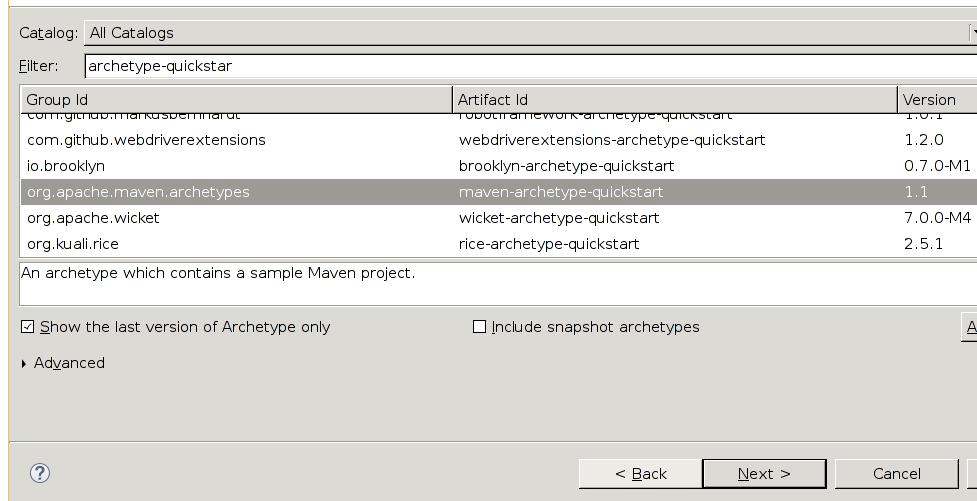This screenshot has height=501, width=977.
Task: Click version 7.0.0-M4 cell
Action: tap(937, 218)
